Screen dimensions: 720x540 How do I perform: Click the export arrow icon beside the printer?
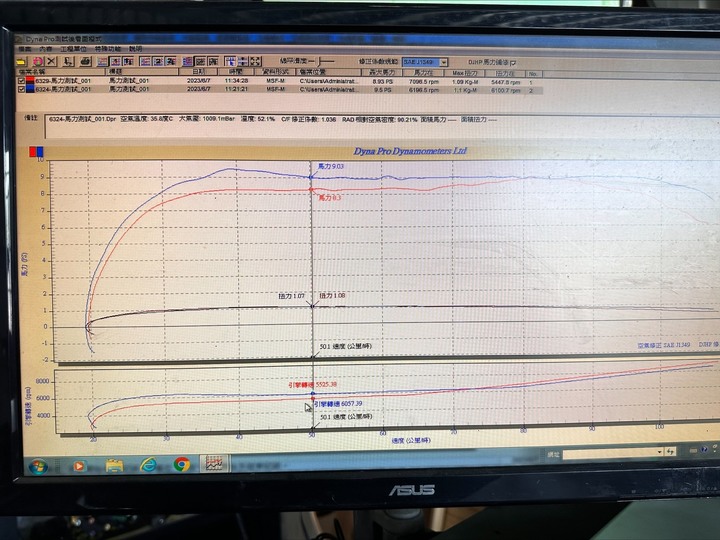coord(68,61)
